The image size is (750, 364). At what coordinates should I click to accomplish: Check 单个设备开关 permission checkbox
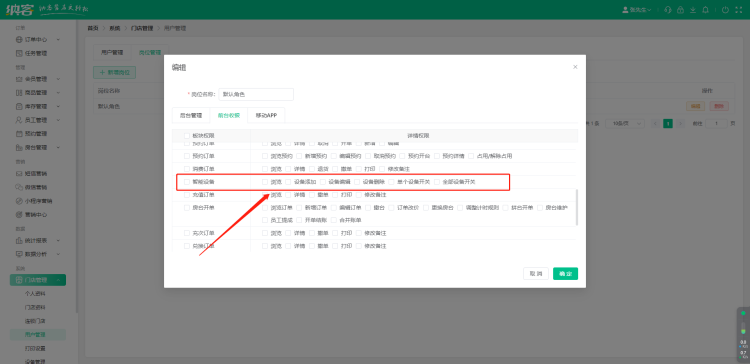pyautogui.click(x=391, y=182)
